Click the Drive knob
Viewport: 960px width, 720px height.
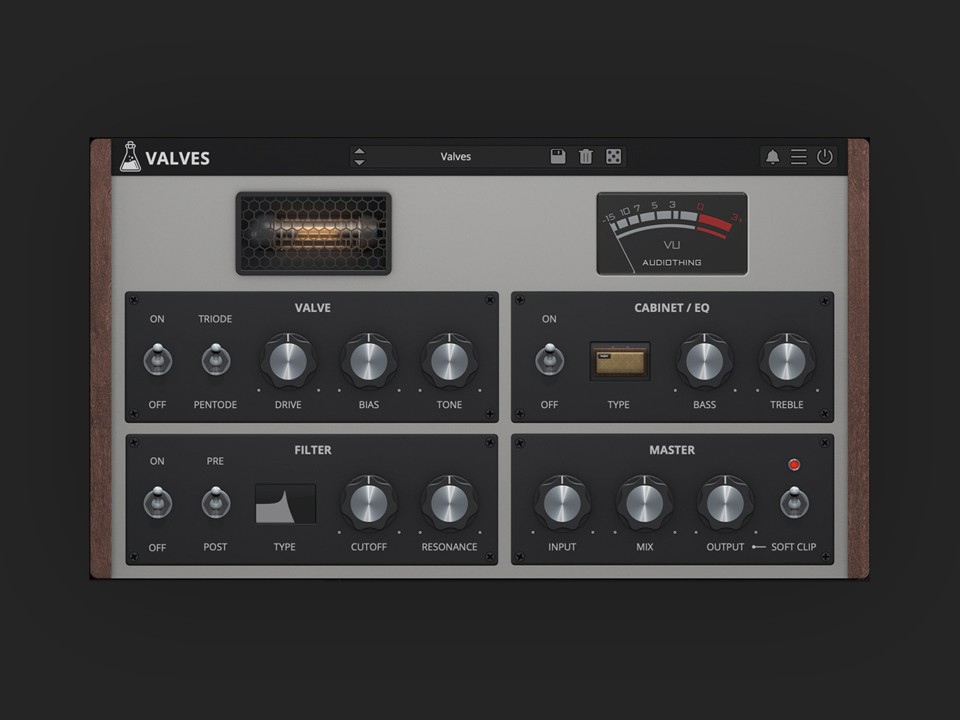[x=288, y=361]
